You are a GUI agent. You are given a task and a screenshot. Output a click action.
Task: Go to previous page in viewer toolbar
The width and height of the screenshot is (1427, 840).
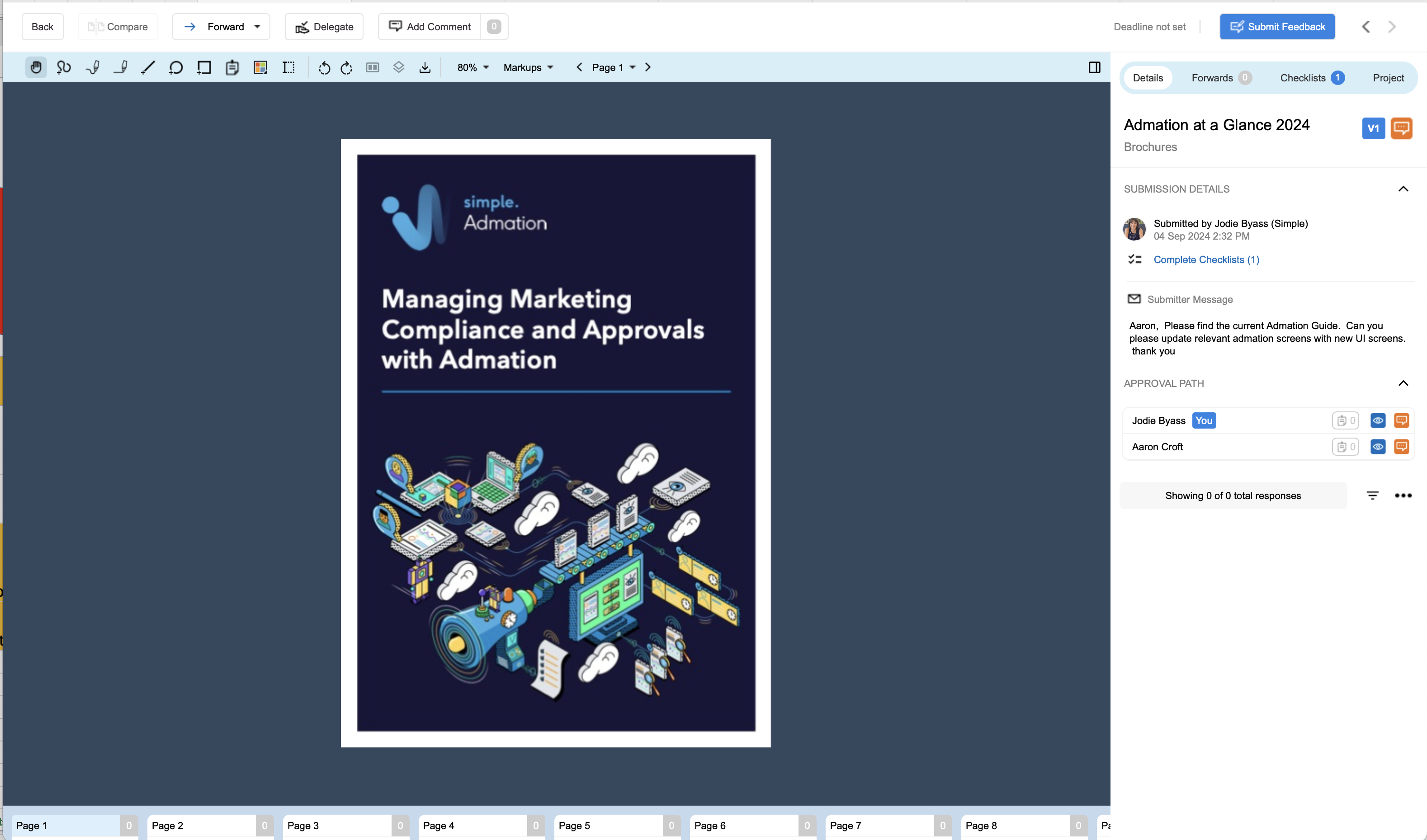tap(579, 67)
